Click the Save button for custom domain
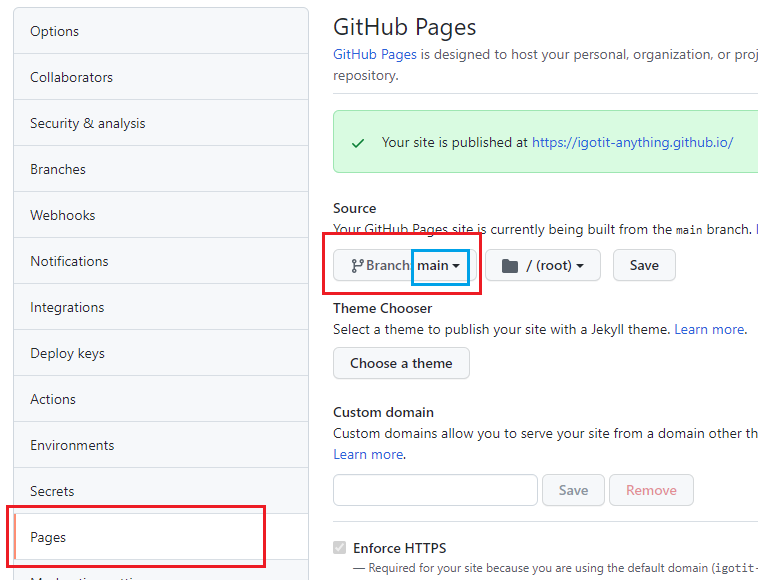The height and width of the screenshot is (580, 758). pyautogui.click(x=573, y=490)
